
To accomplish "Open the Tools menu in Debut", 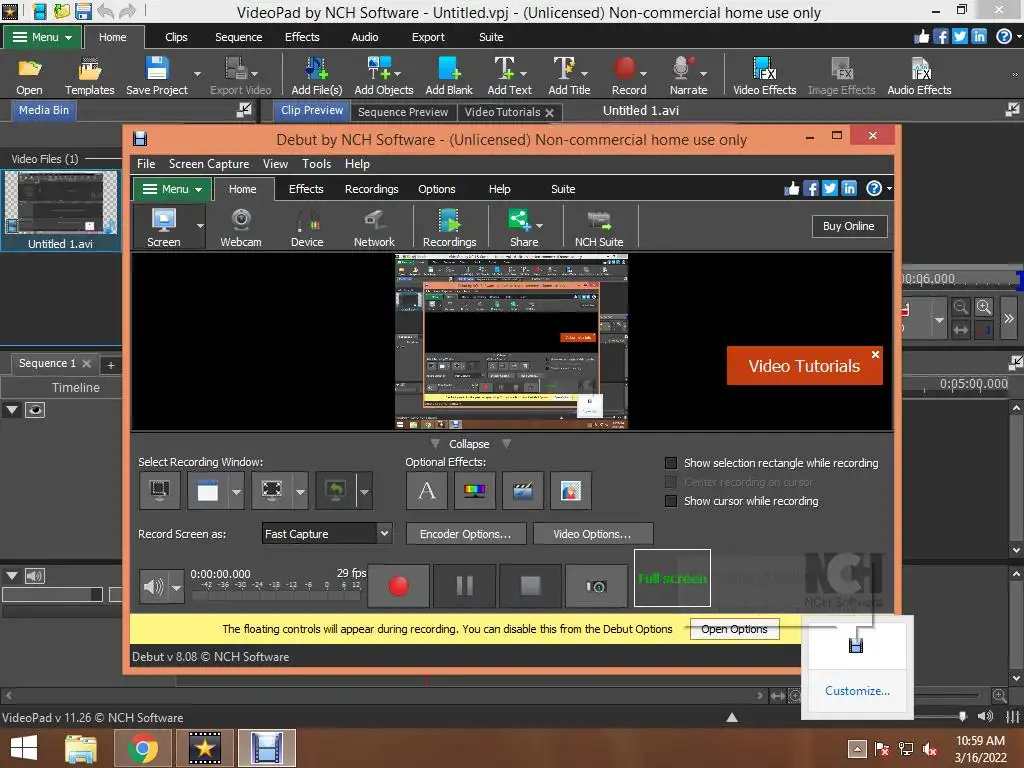I will 316,164.
